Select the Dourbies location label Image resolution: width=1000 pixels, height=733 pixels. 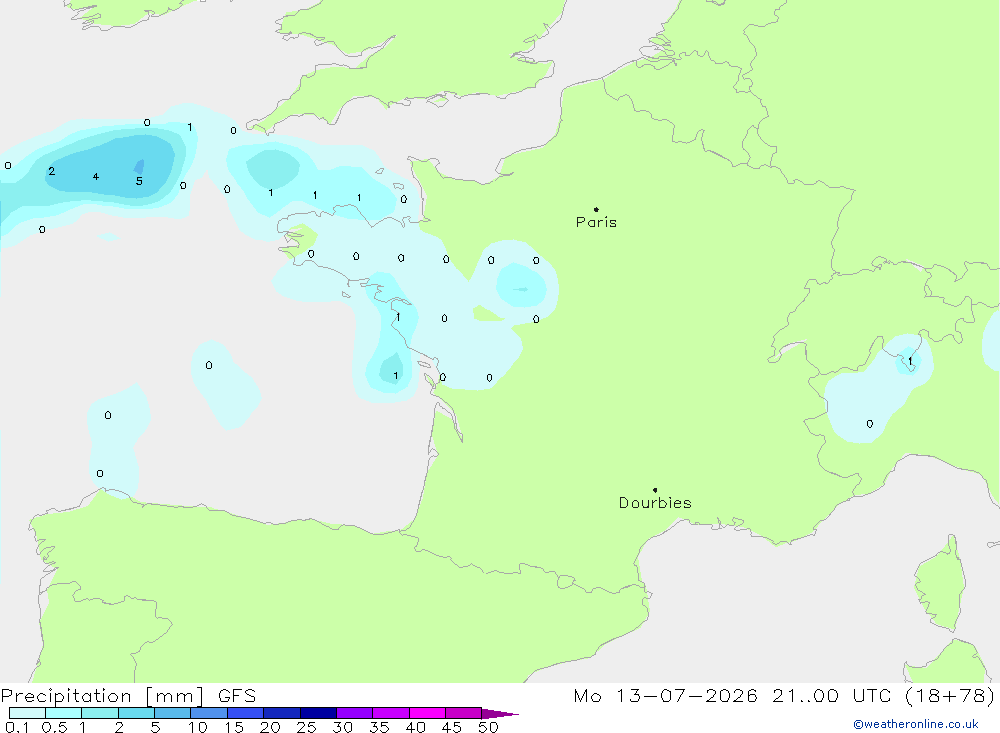pos(655,503)
